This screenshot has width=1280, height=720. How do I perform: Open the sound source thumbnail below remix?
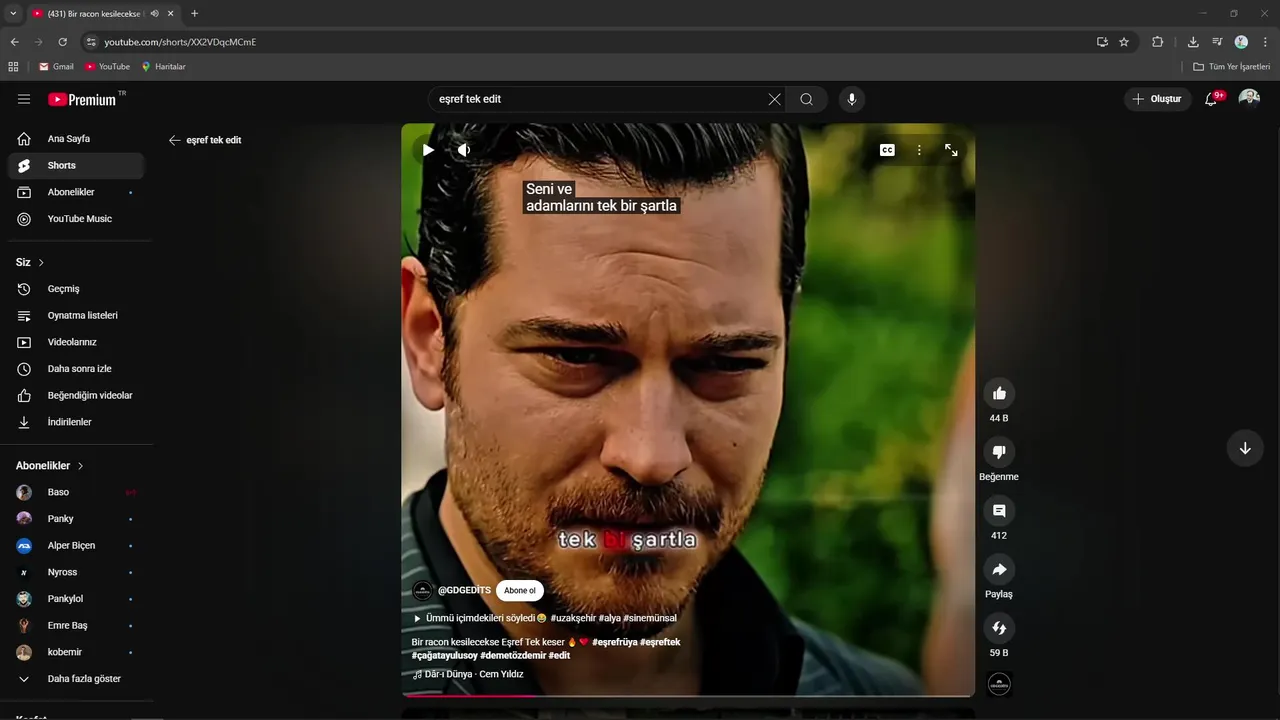click(x=999, y=684)
